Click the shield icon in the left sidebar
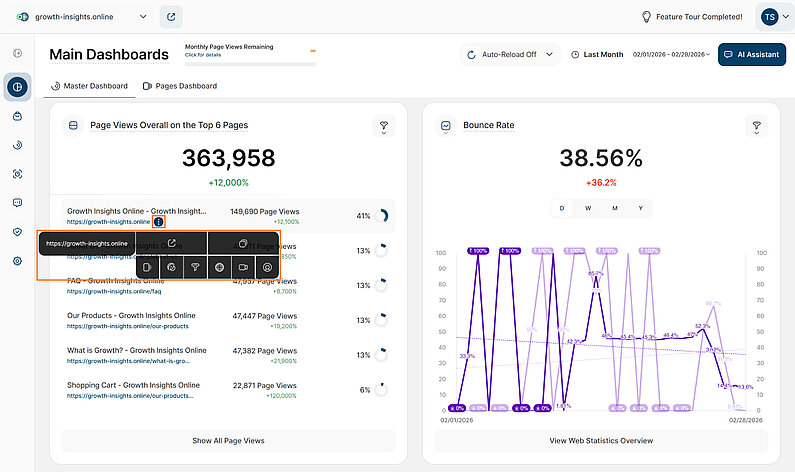This screenshot has width=795, height=472. 17,232
